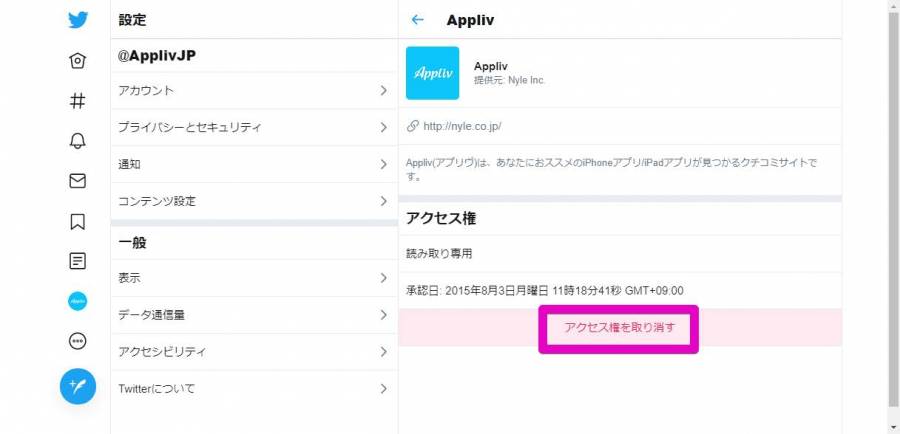Open the Notifications bell icon
The image size is (900, 434).
[x=77, y=141]
